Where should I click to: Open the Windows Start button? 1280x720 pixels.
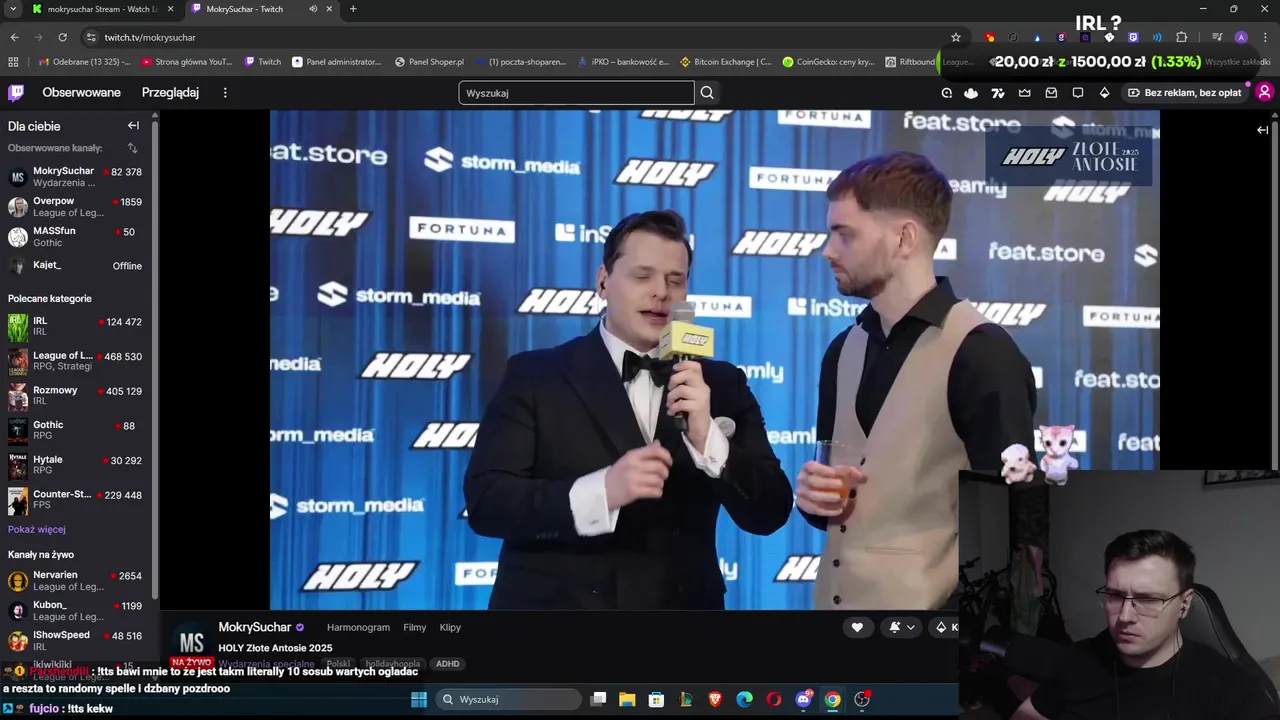coord(419,699)
